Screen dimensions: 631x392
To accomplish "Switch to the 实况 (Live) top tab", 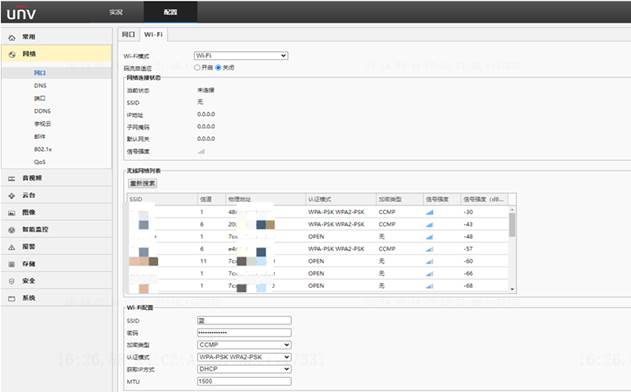I will (116, 12).
